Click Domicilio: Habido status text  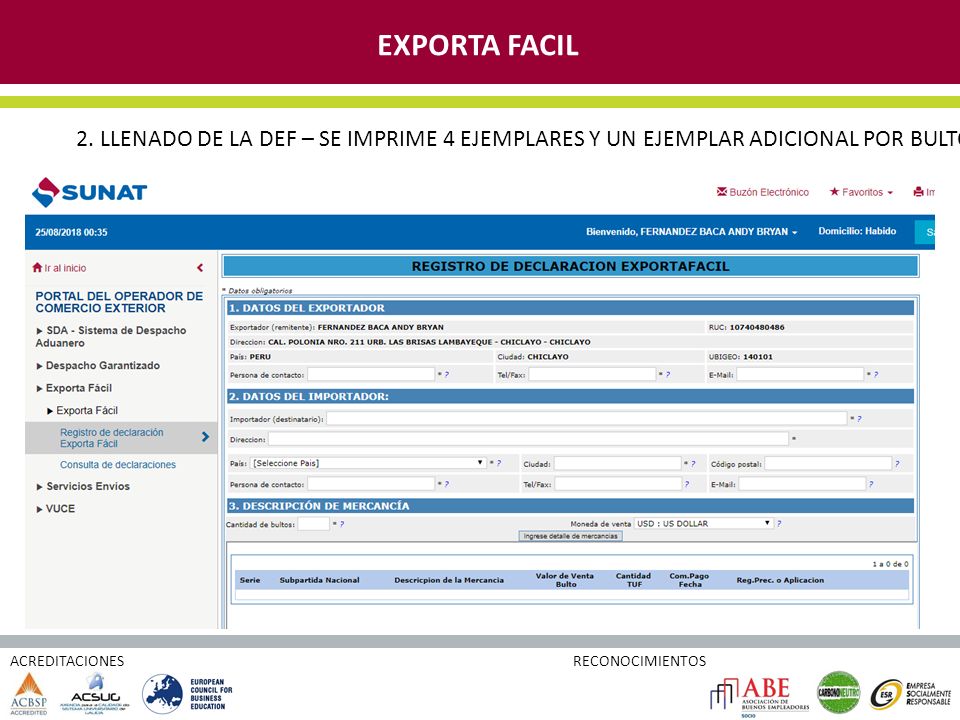point(857,231)
